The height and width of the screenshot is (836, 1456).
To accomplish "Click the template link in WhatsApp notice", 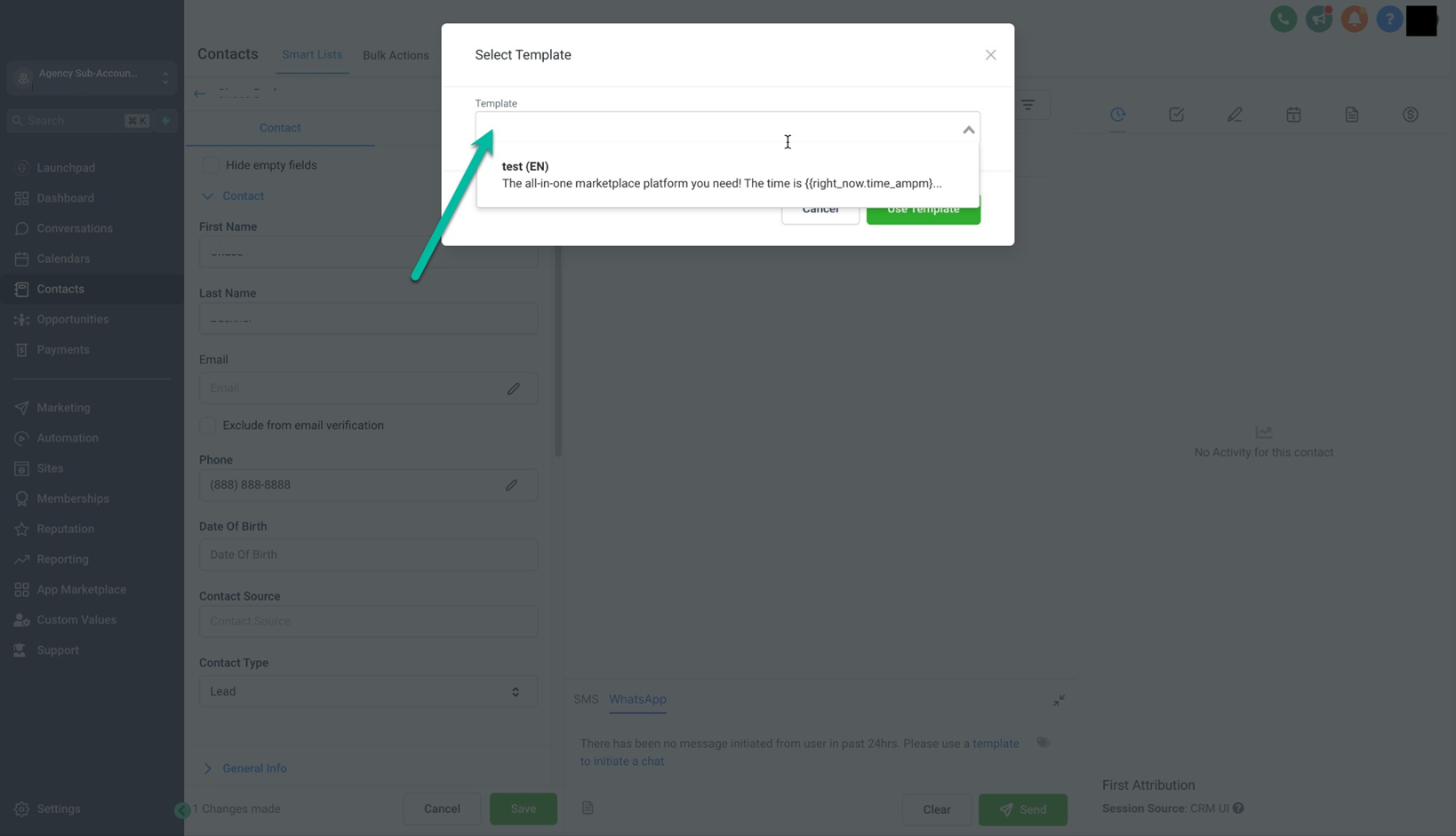I will coord(995,744).
